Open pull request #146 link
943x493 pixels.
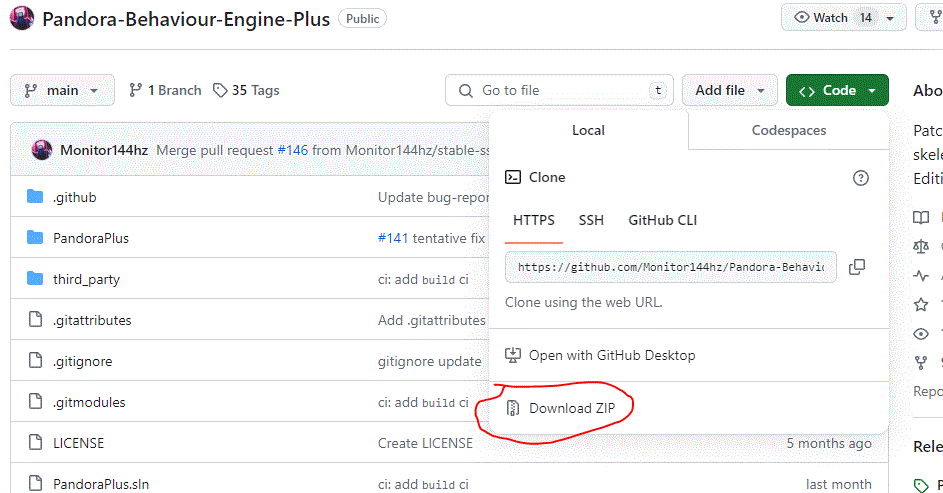(x=292, y=150)
